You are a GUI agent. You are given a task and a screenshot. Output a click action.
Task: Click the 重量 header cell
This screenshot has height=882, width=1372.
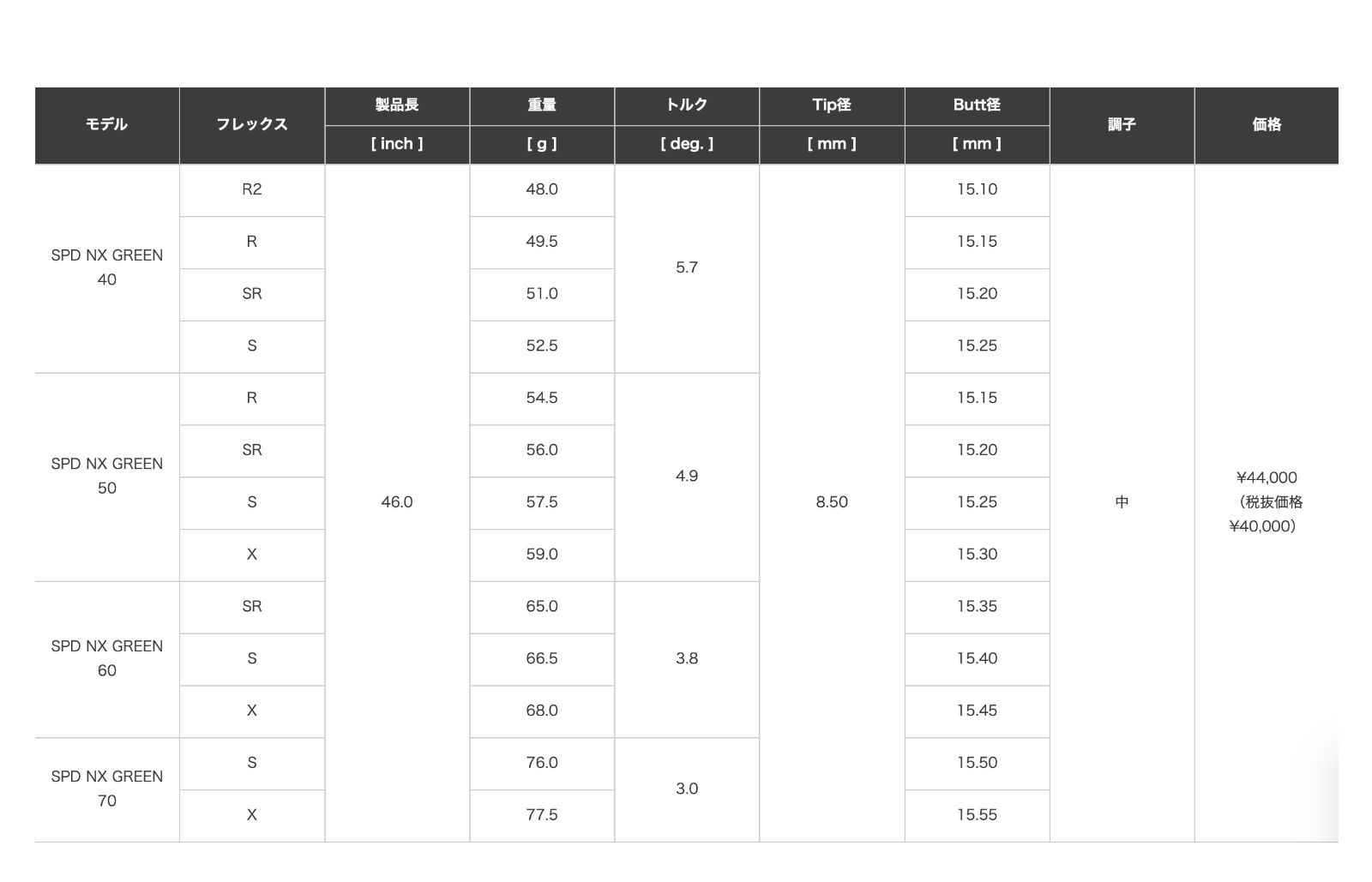tap(541, 105)
